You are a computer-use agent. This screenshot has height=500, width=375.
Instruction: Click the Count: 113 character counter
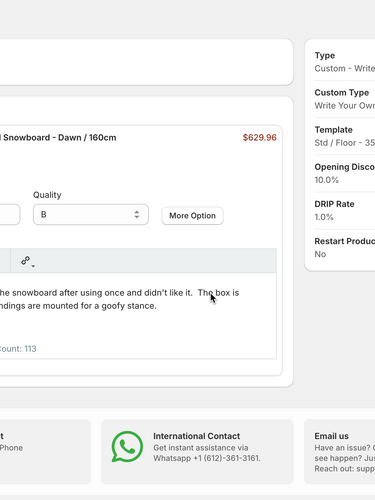pos(18,349)
